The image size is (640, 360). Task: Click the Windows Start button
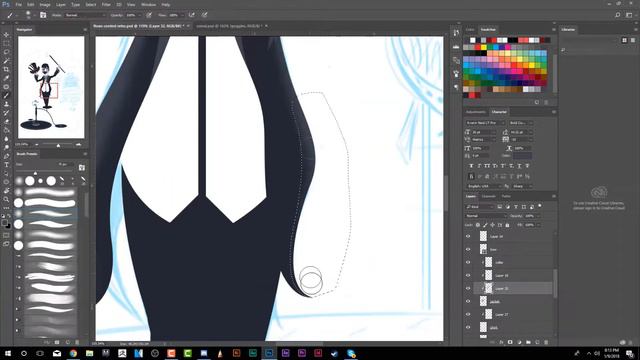click(8, 353)
